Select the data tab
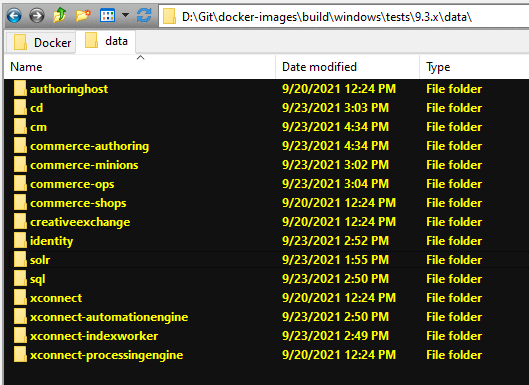Image resolution: width=529 pixels, height=385 pixels. click(106, 42)
